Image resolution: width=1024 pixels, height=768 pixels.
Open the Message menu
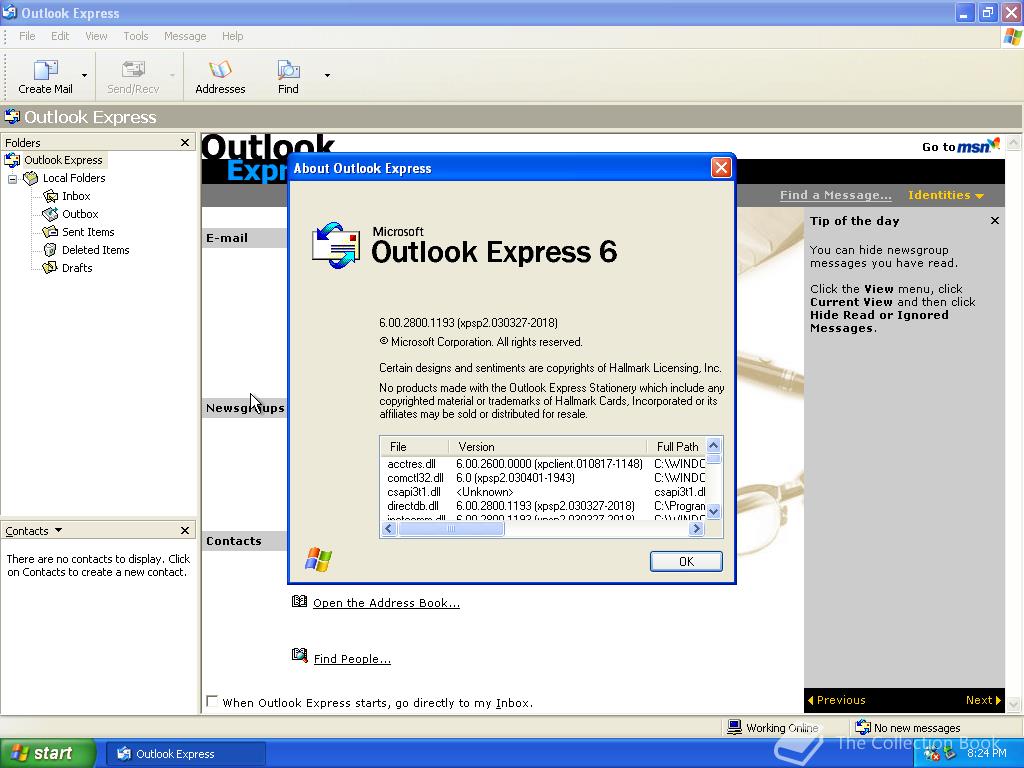185,36
